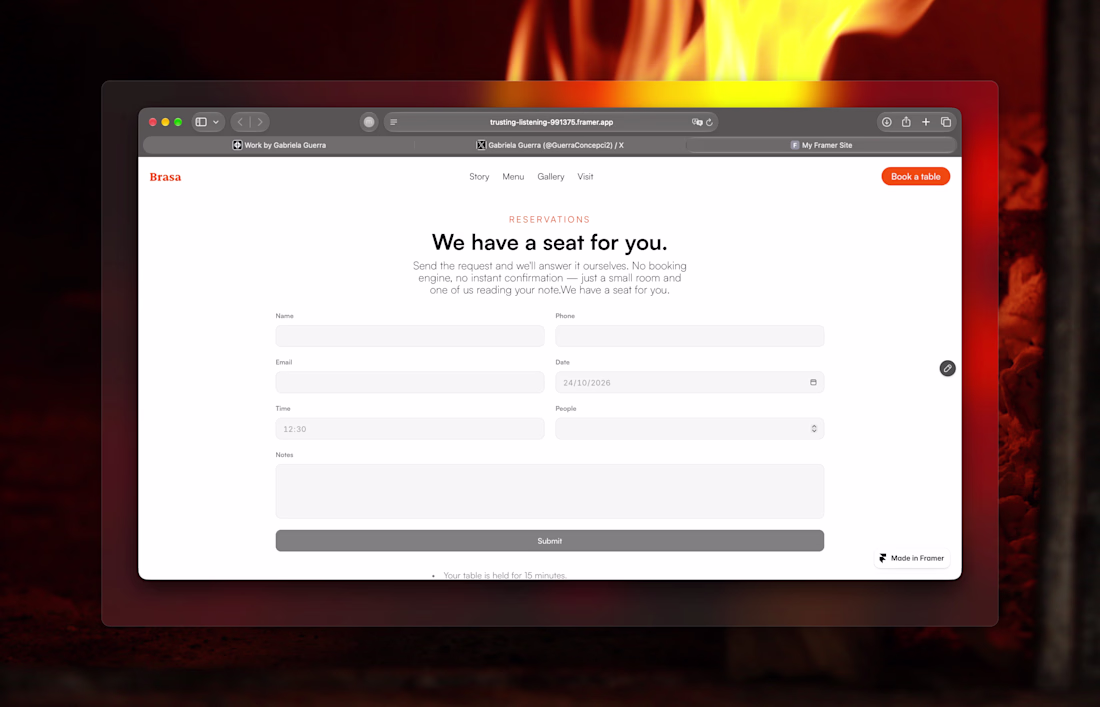Switch to the Work by Gabriela Guerra tab

click(x=279, y=145)
